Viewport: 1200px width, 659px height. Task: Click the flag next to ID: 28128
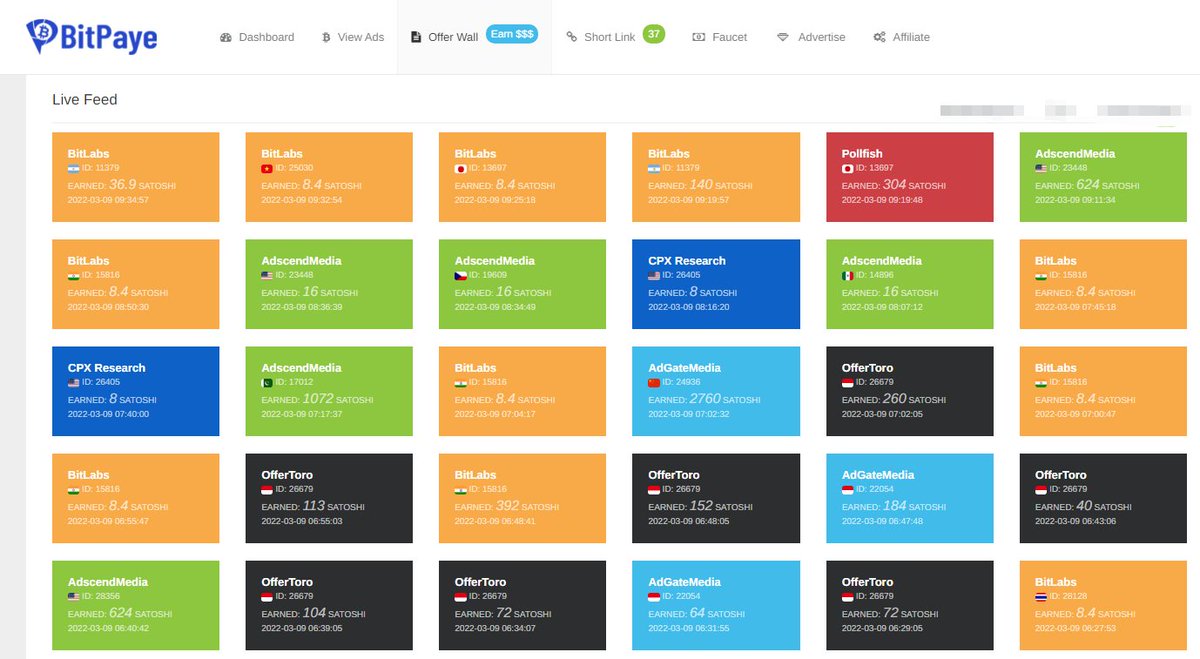click(x=1041, y=596)
